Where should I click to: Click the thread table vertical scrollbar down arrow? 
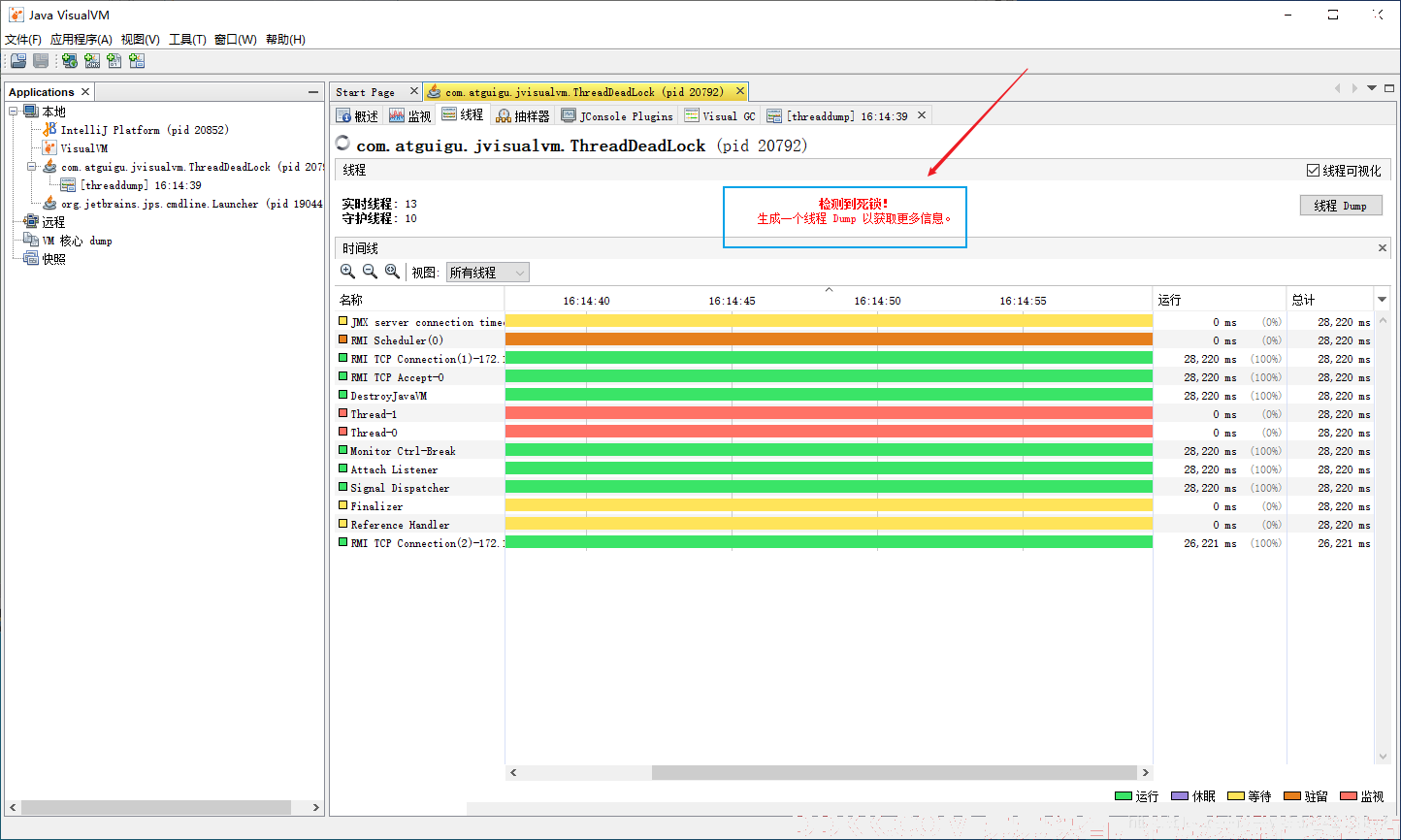click(x=1382, y=758)
